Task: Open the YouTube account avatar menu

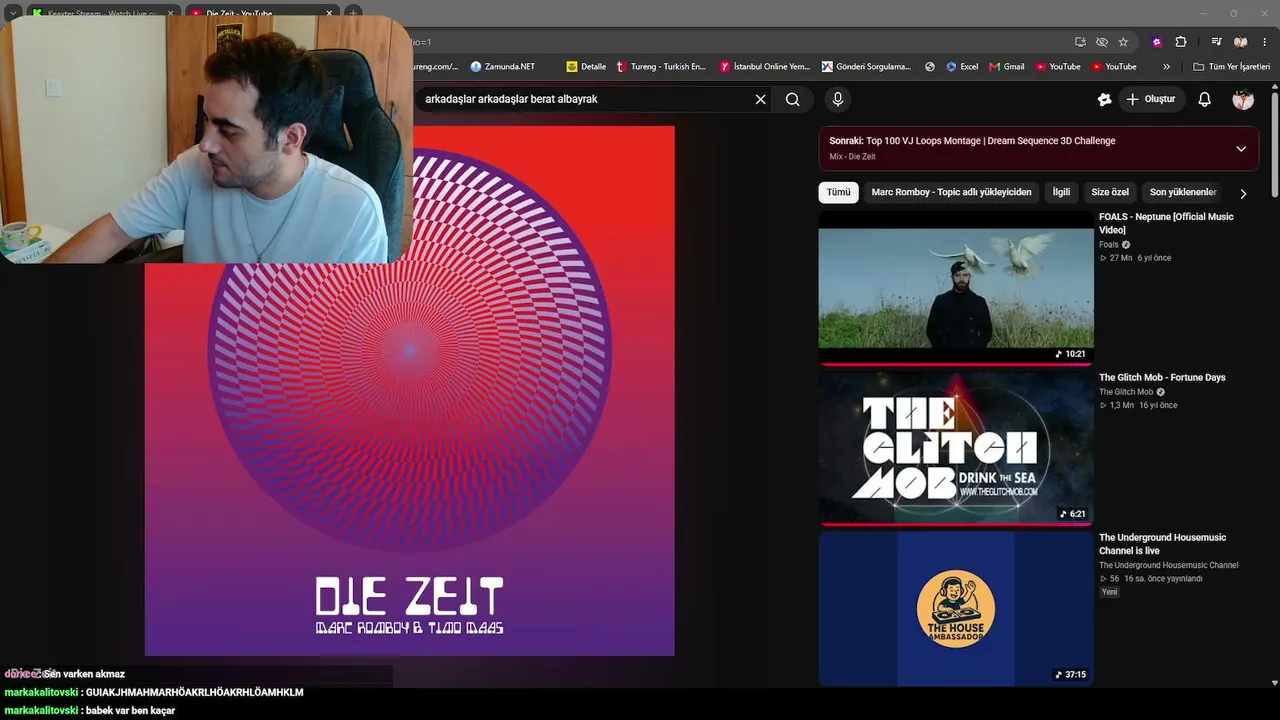Action: pyautogui.click(x=1243, y=99)
